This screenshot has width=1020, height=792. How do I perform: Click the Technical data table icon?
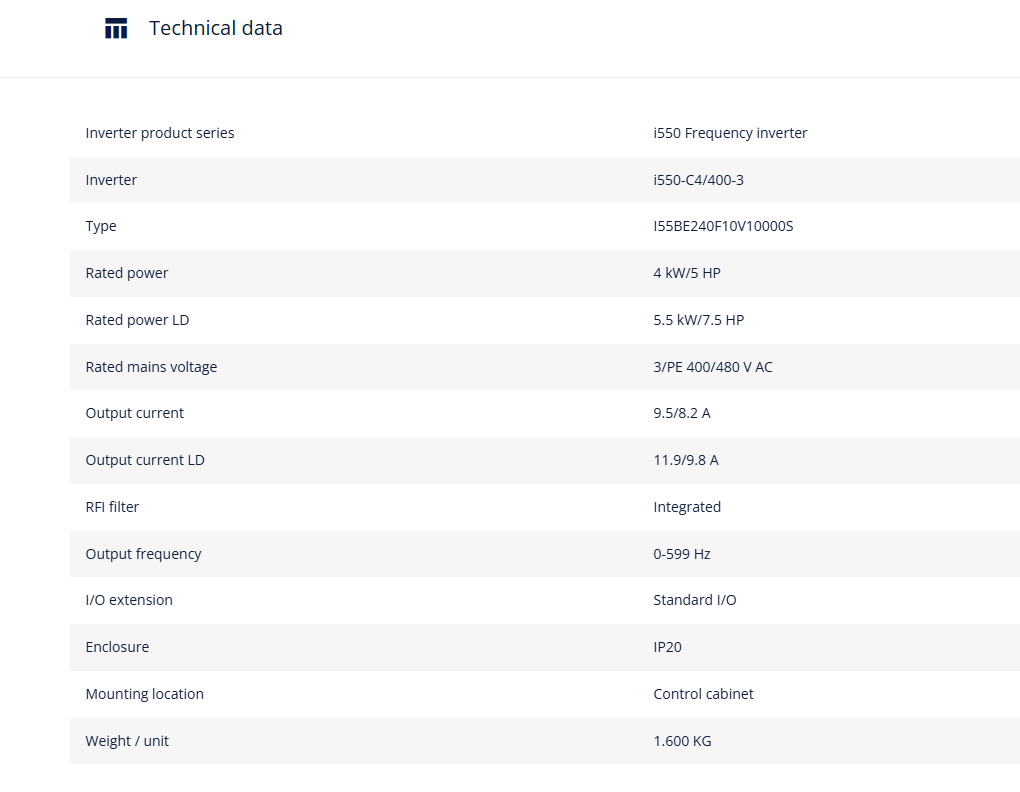(116, 29)
